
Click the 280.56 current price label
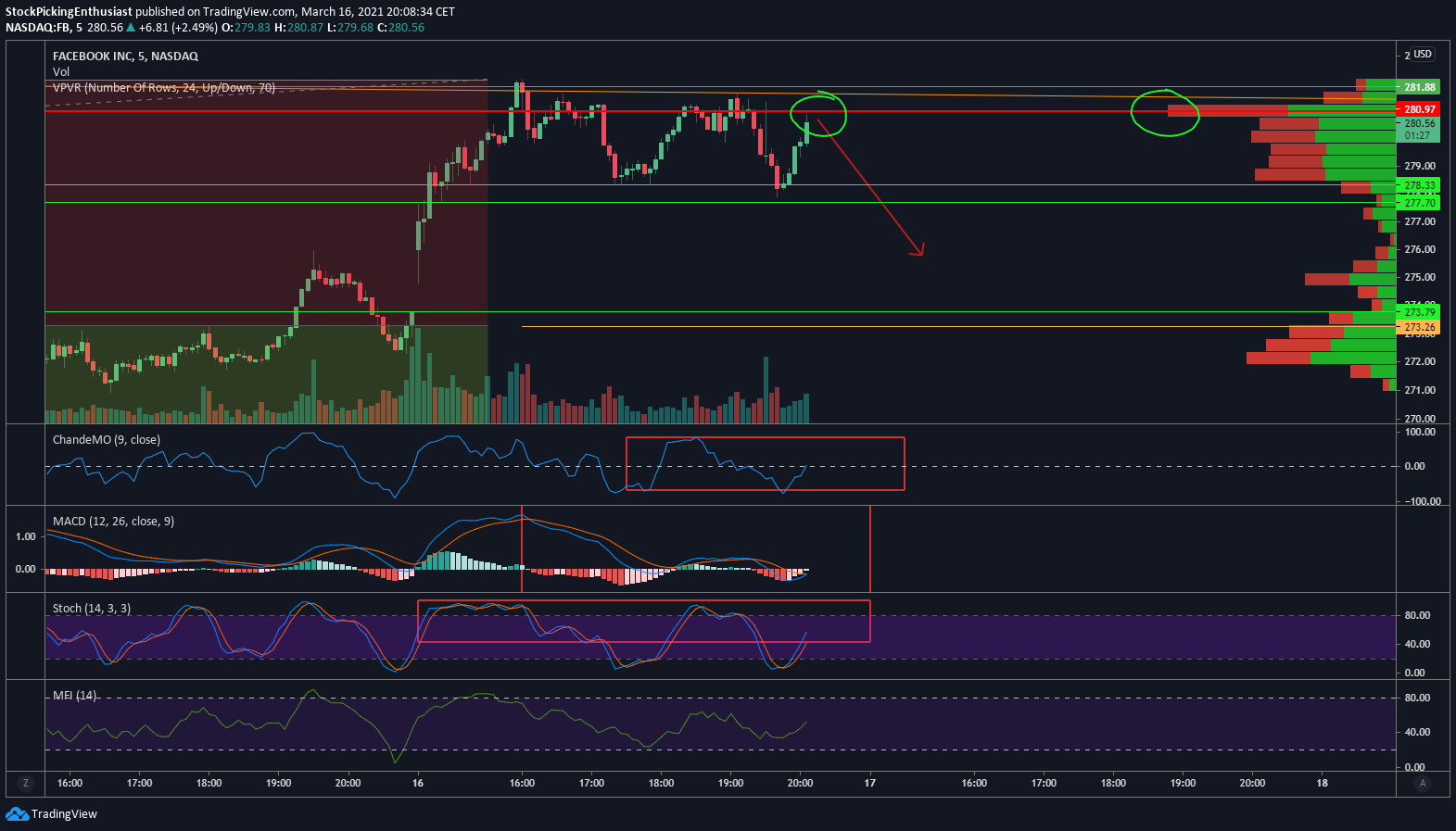click(x=1418, y=123)
